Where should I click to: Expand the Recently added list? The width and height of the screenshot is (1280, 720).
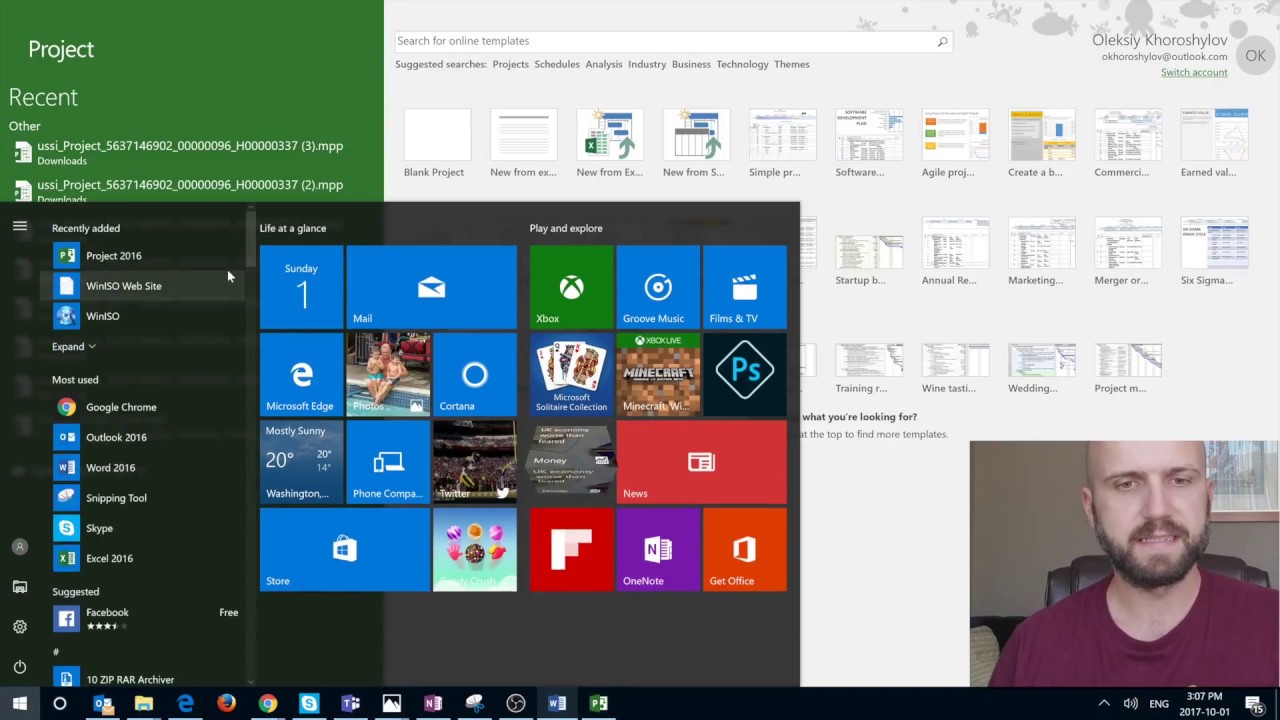(x=73, y=347)
